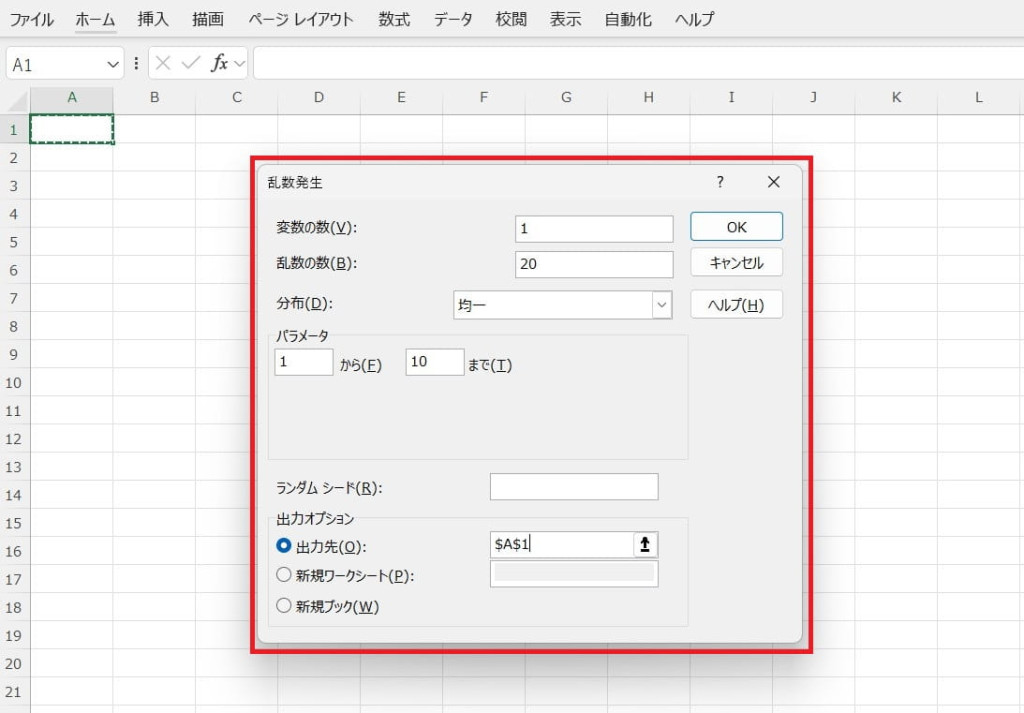The height and width of the screenshot is (713, 1024).
Task: Click the ランダム シード input field
Action: pyautogui.click(x=574, y=487)
